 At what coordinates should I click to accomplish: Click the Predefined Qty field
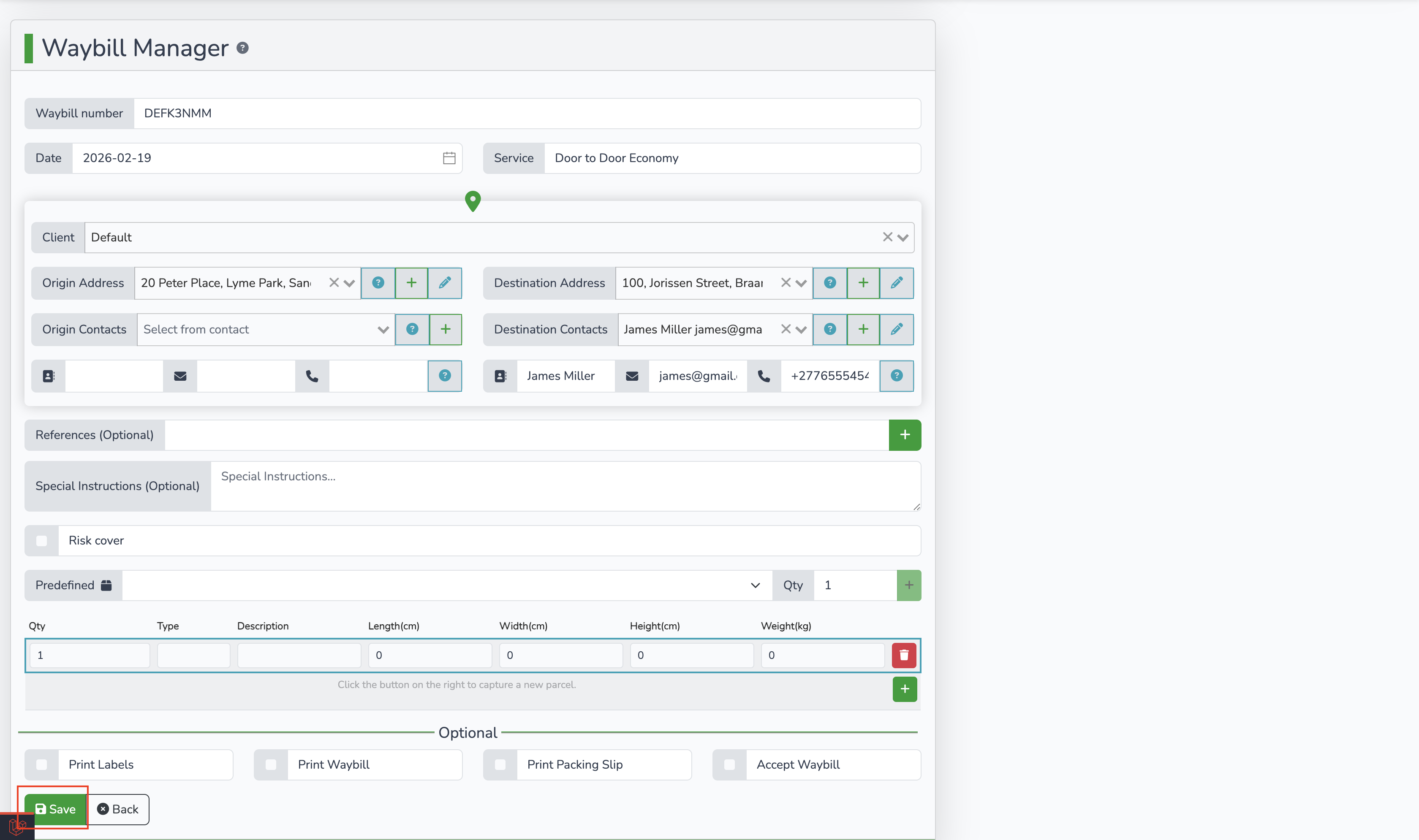pos(855,585)
